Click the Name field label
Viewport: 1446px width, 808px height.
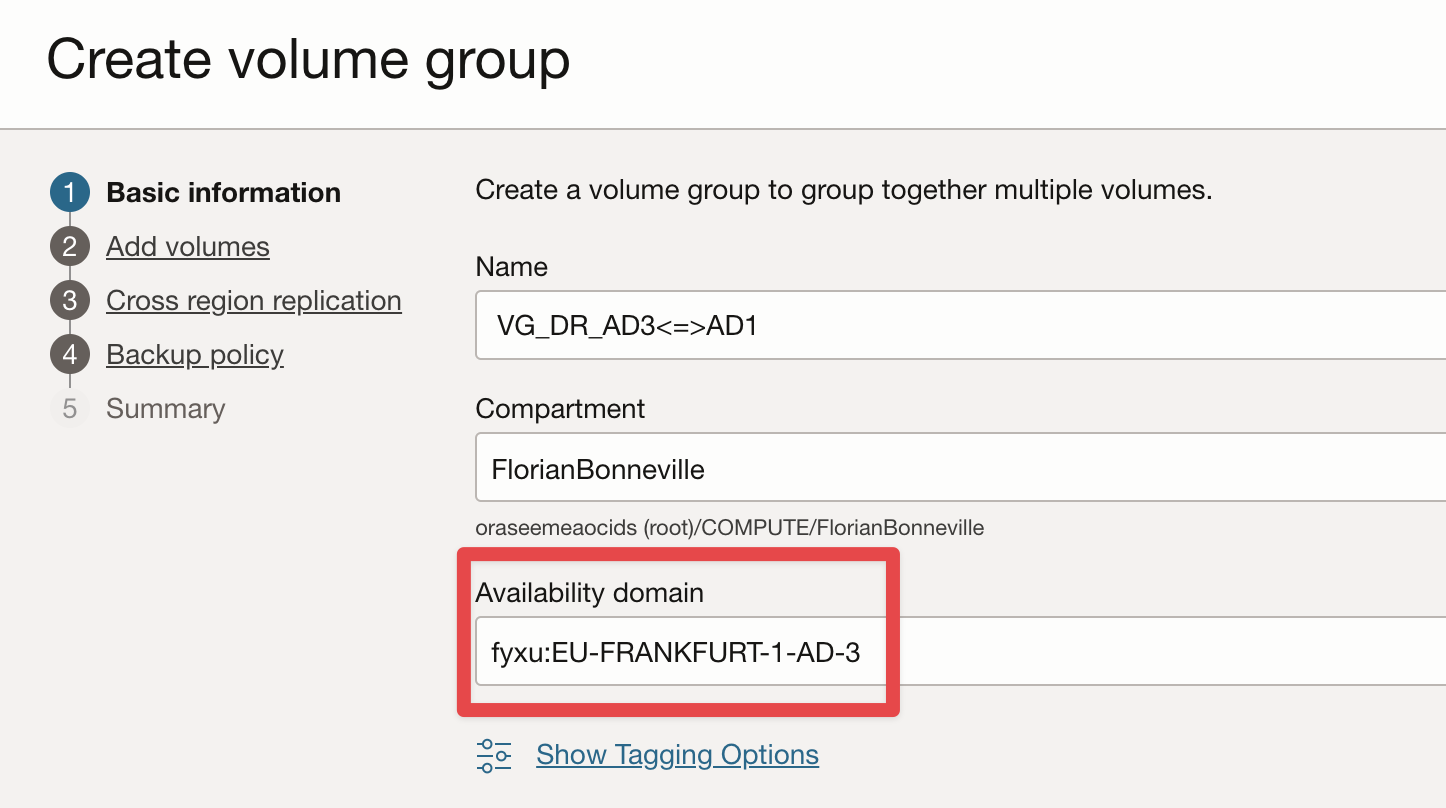[511, 267]
